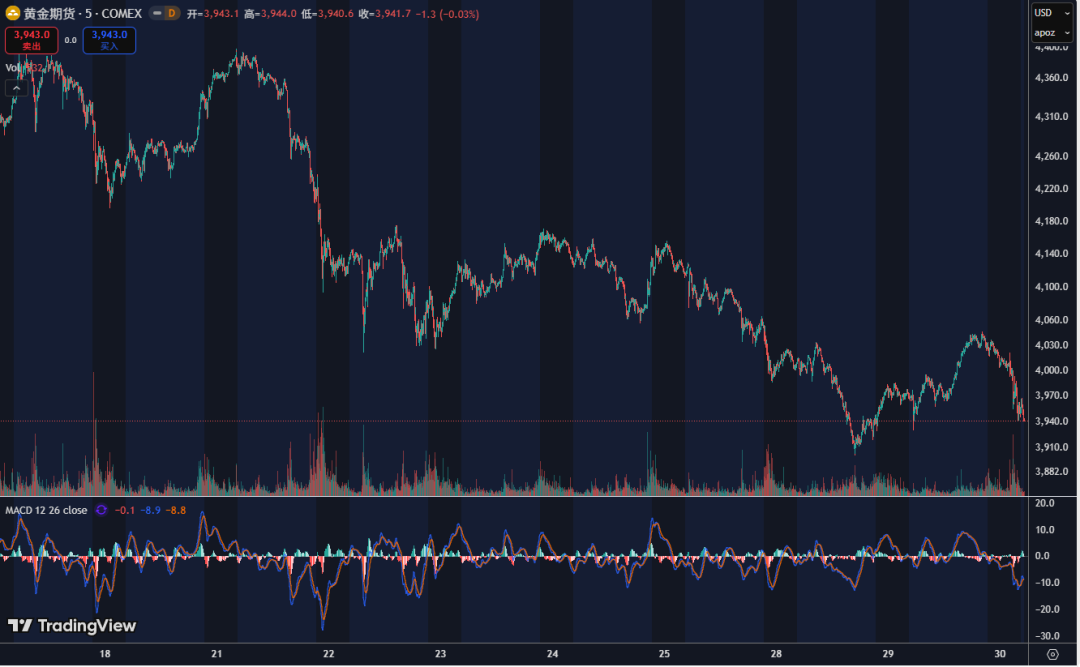Click the change value −1.3 (−0.03%)
The height and width of the screenshot is (667, 1080).
(447, 14)
